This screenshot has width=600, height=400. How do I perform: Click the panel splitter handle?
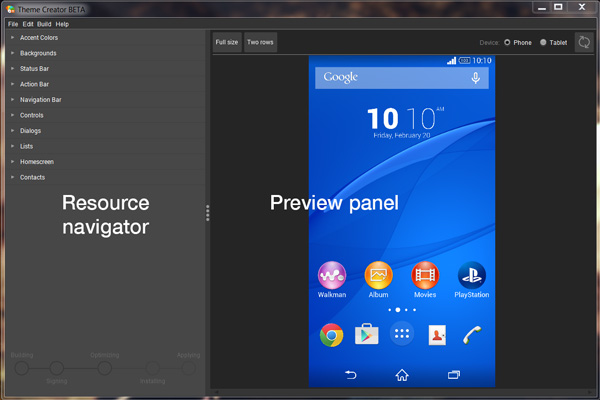tap(207, 213)
